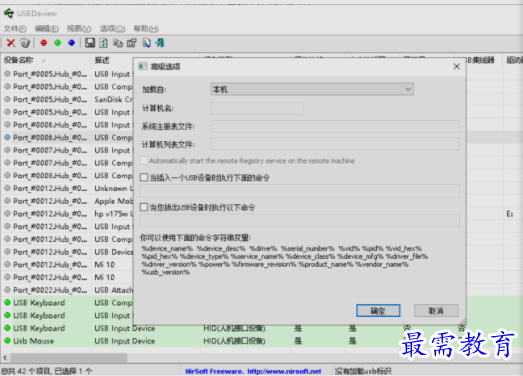
Task: Click the %device_name% variable text
Action: (x=167, y=249)
